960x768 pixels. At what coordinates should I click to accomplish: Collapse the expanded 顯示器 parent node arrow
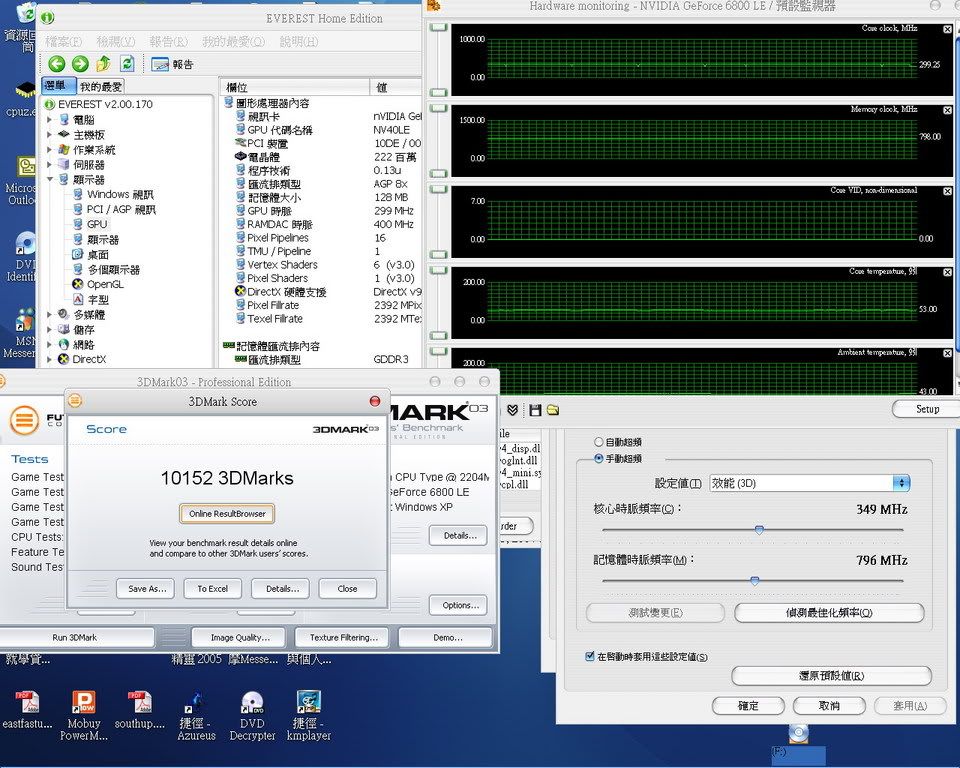50,179
